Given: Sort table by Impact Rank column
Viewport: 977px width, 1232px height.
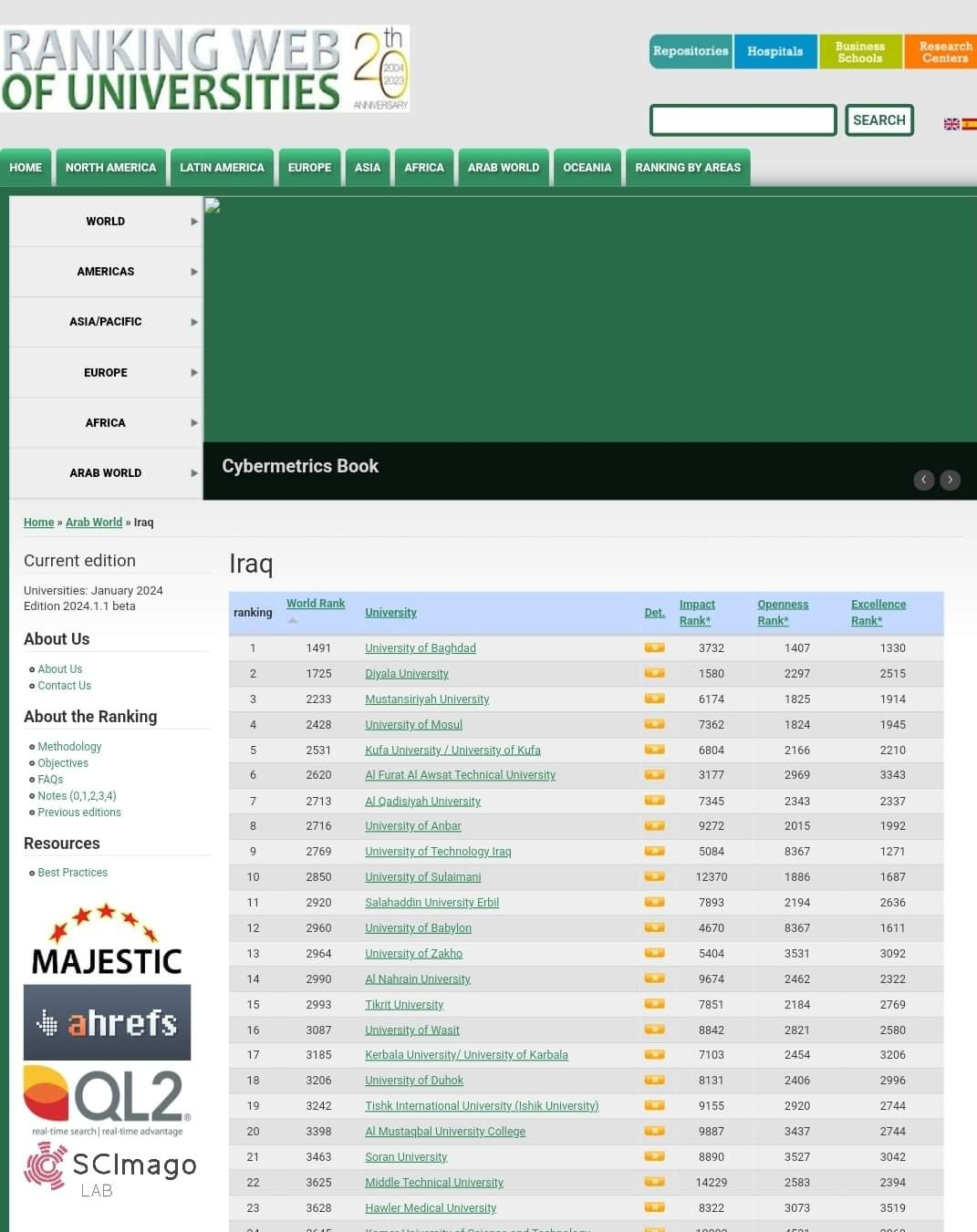Looking at the screenshot, I should (x=697, y=612).
